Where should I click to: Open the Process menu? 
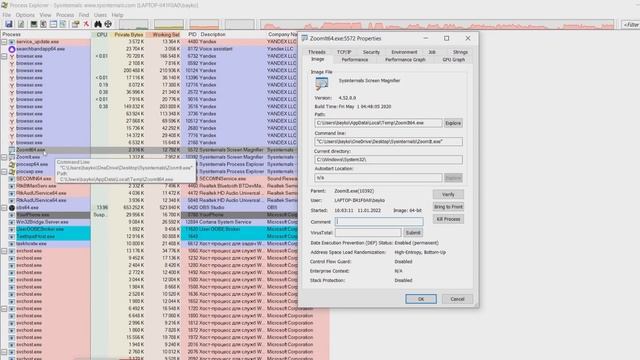[65, 15]
